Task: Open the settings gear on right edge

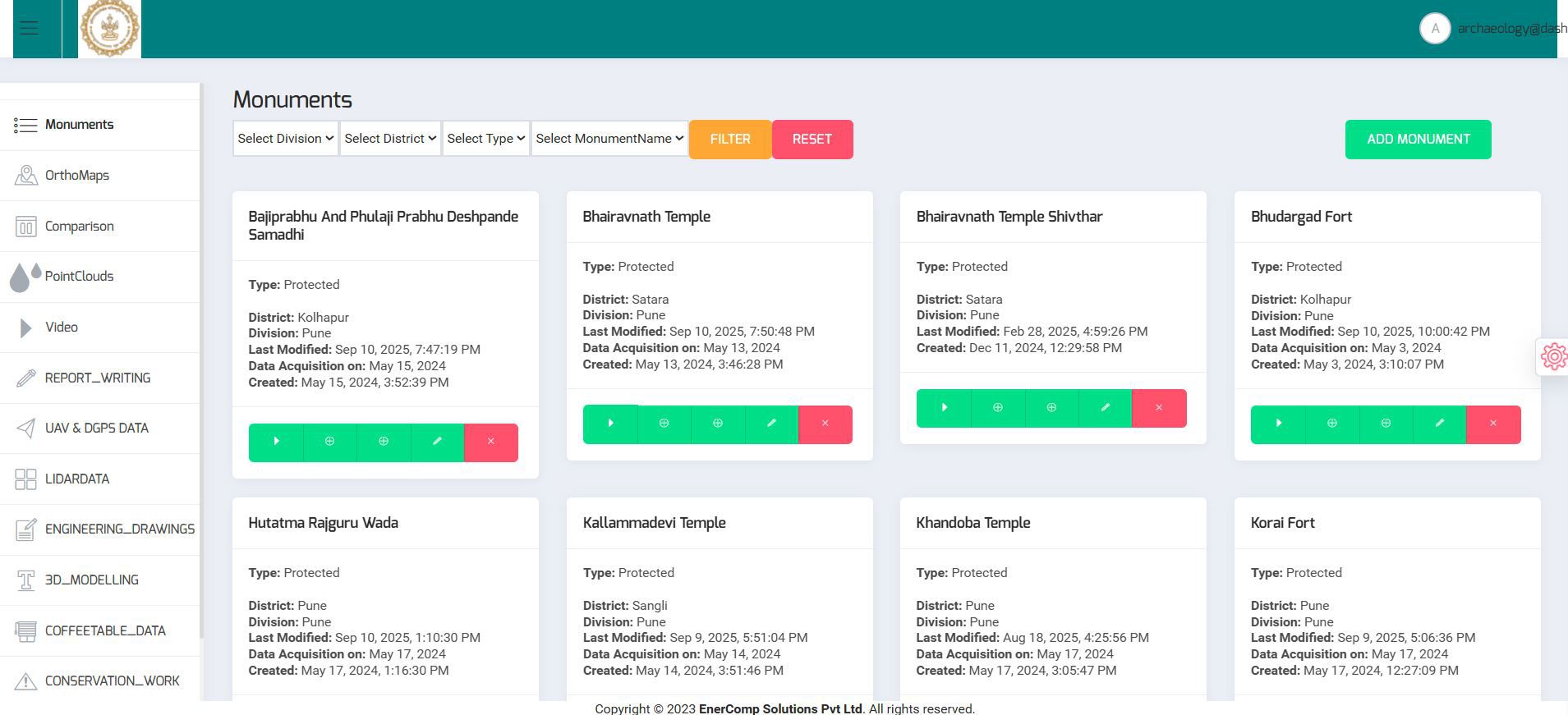Action: click(1552, 357)
